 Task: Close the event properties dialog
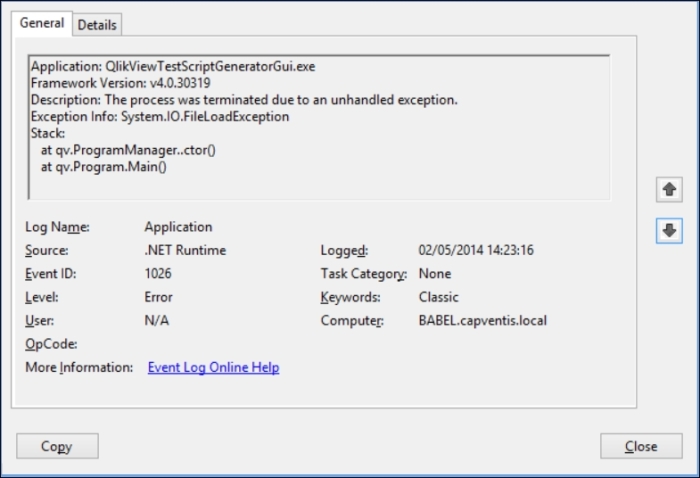point(641,446)
